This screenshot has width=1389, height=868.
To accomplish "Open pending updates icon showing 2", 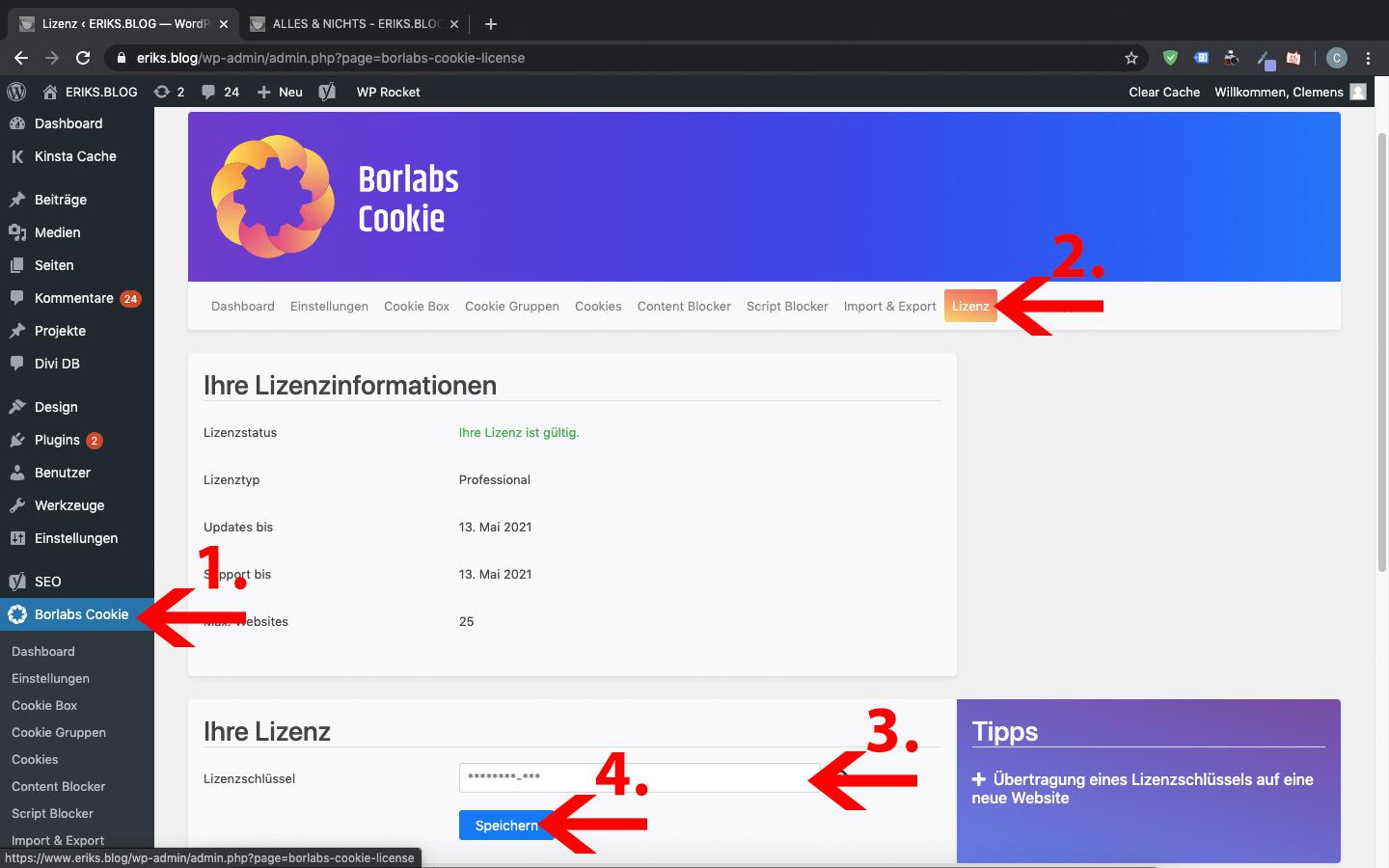I will tap(169, 92).
